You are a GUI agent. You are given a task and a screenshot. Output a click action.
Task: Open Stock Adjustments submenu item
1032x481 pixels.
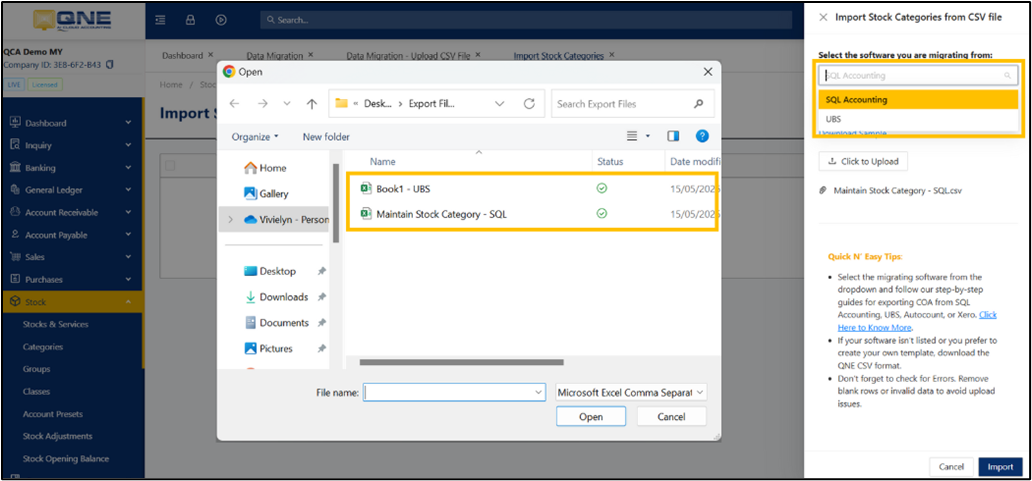[x=57, y=436]
